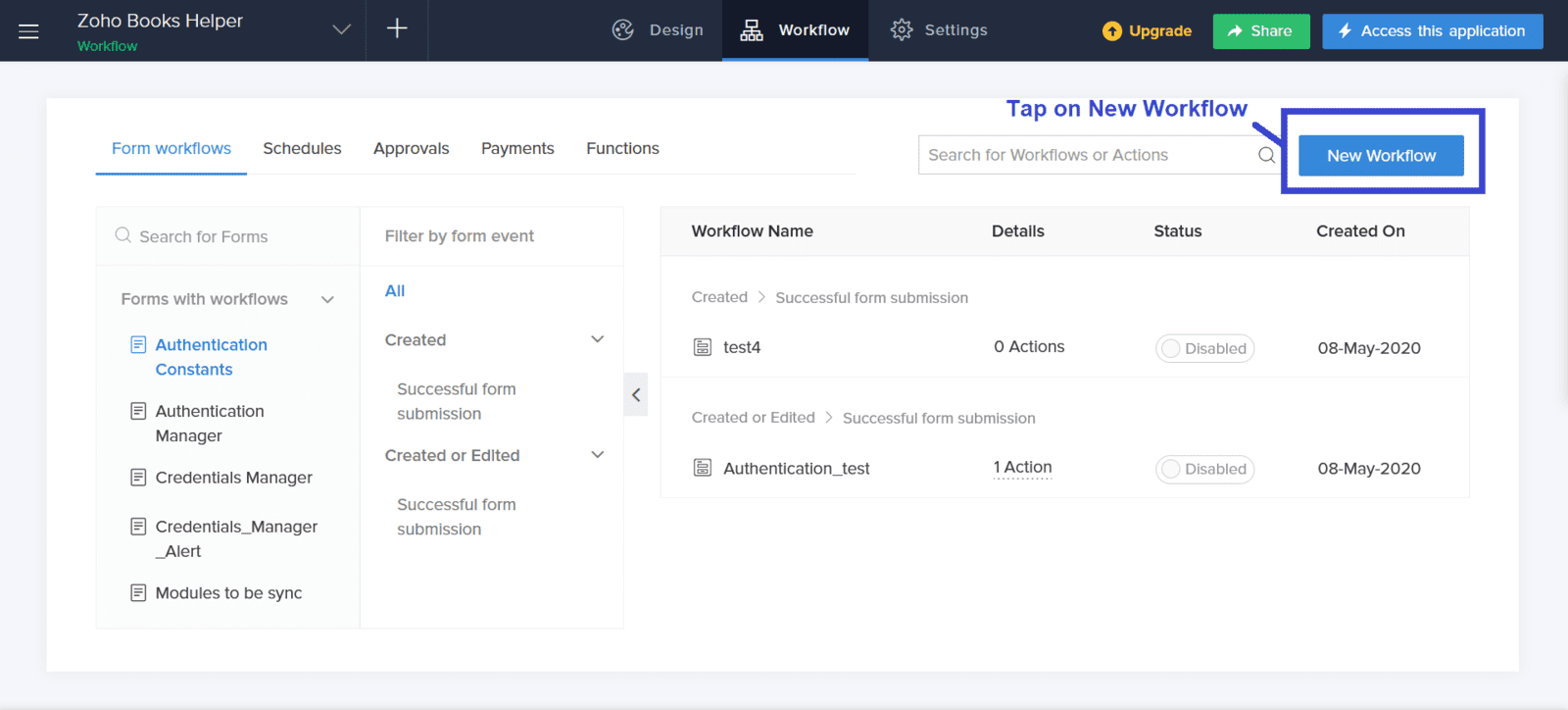Click the test4 workflow icon

pos(703,347)
